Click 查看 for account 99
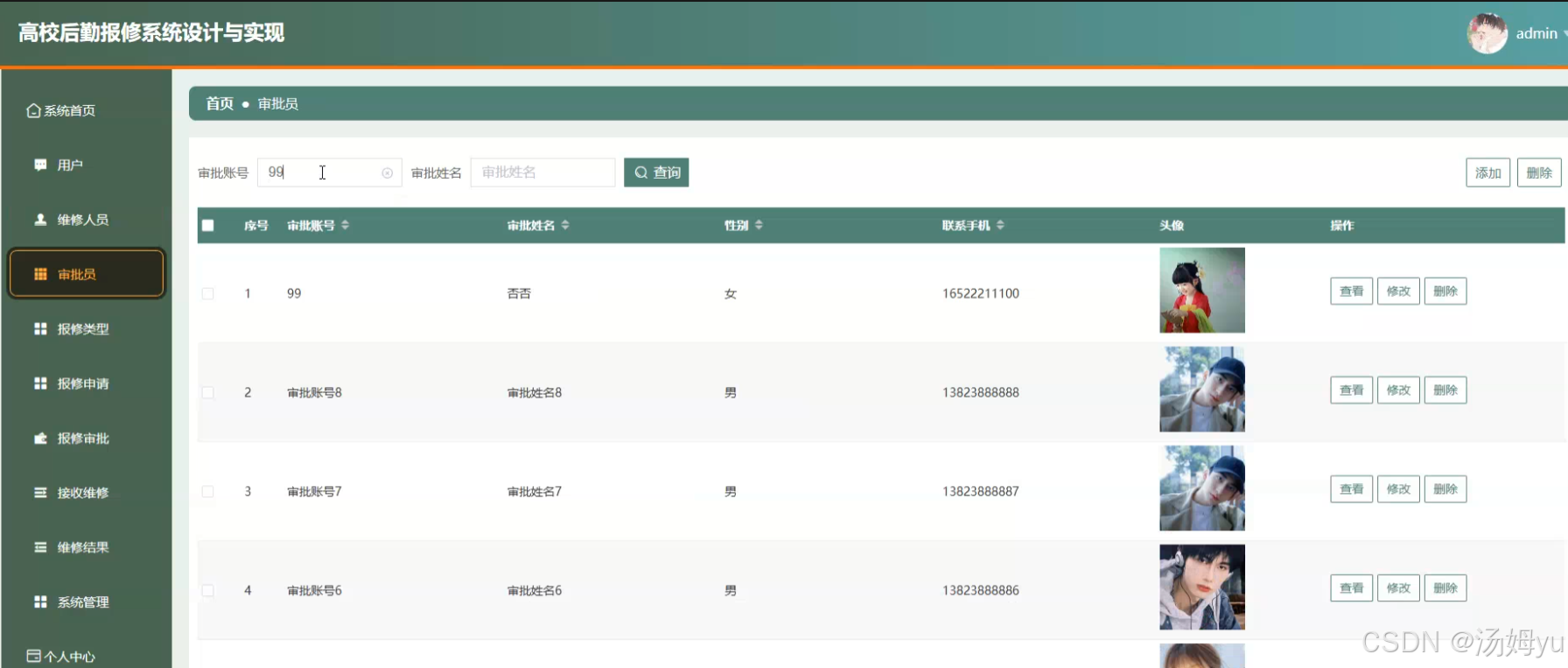Screen dimensions: 1568x668 pyautogui.click(x=1351, y=291)
